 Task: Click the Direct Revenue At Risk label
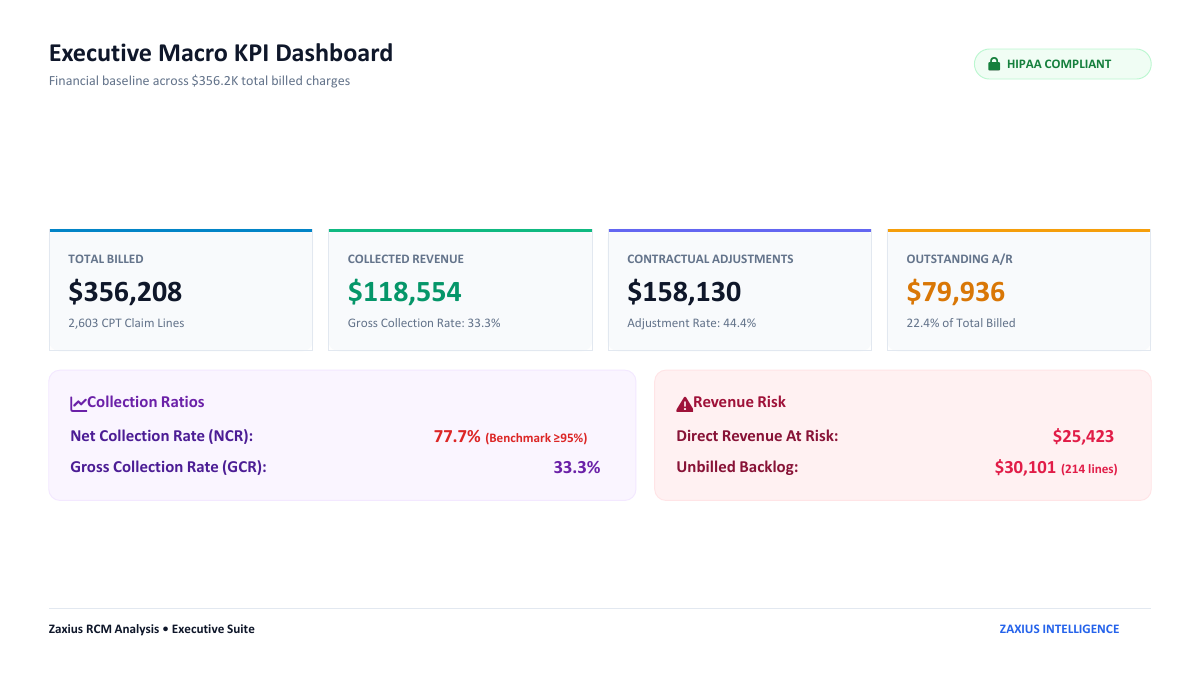pyautogui.click(x=757, y=436)
